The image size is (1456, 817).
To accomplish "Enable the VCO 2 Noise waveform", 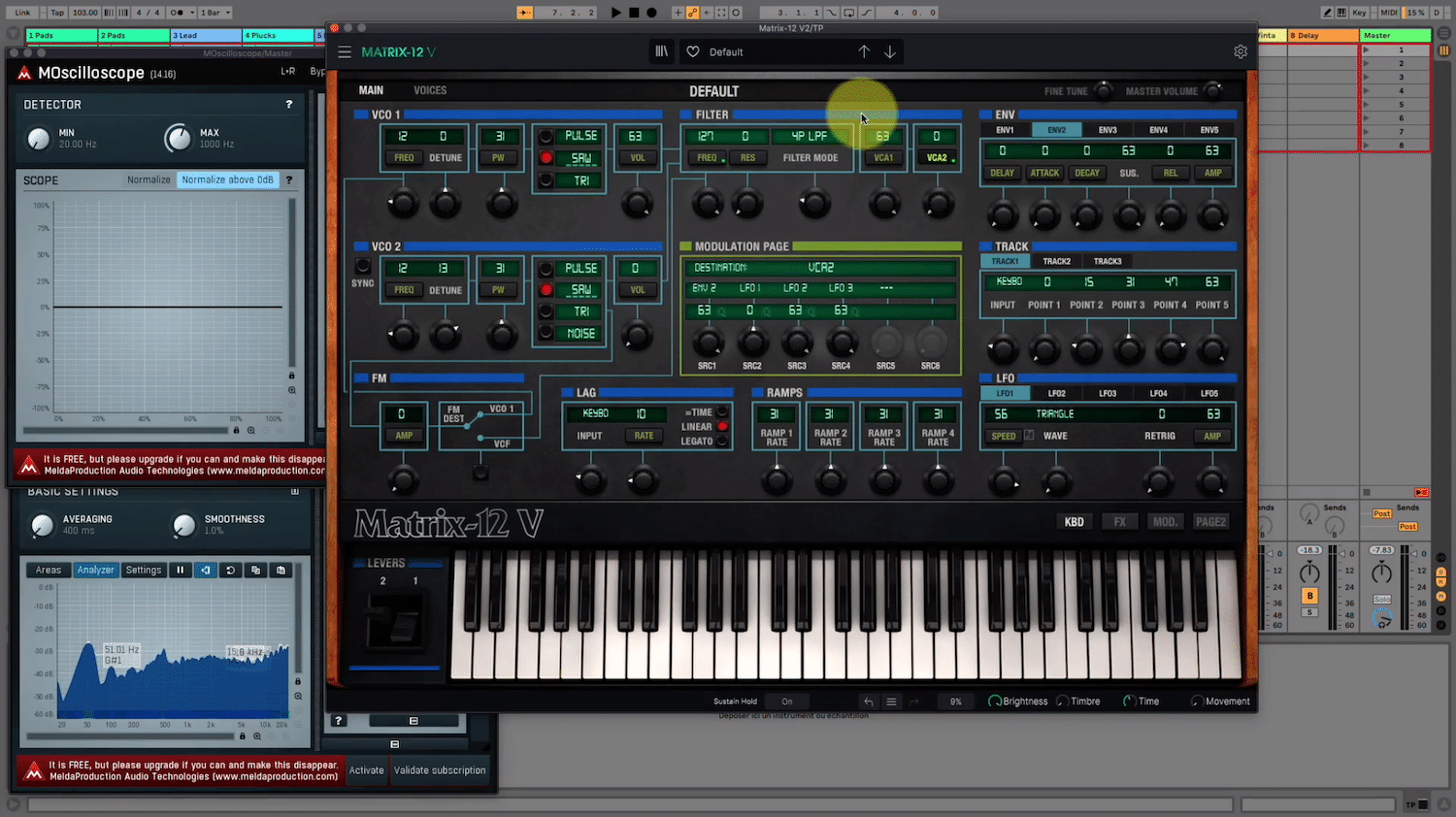I will coord(546,334).
